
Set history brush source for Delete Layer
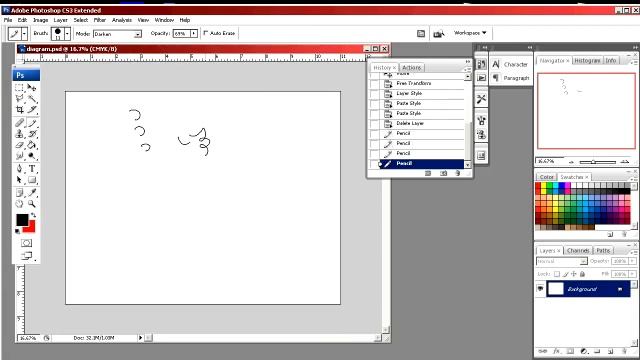tap(374, 123)
